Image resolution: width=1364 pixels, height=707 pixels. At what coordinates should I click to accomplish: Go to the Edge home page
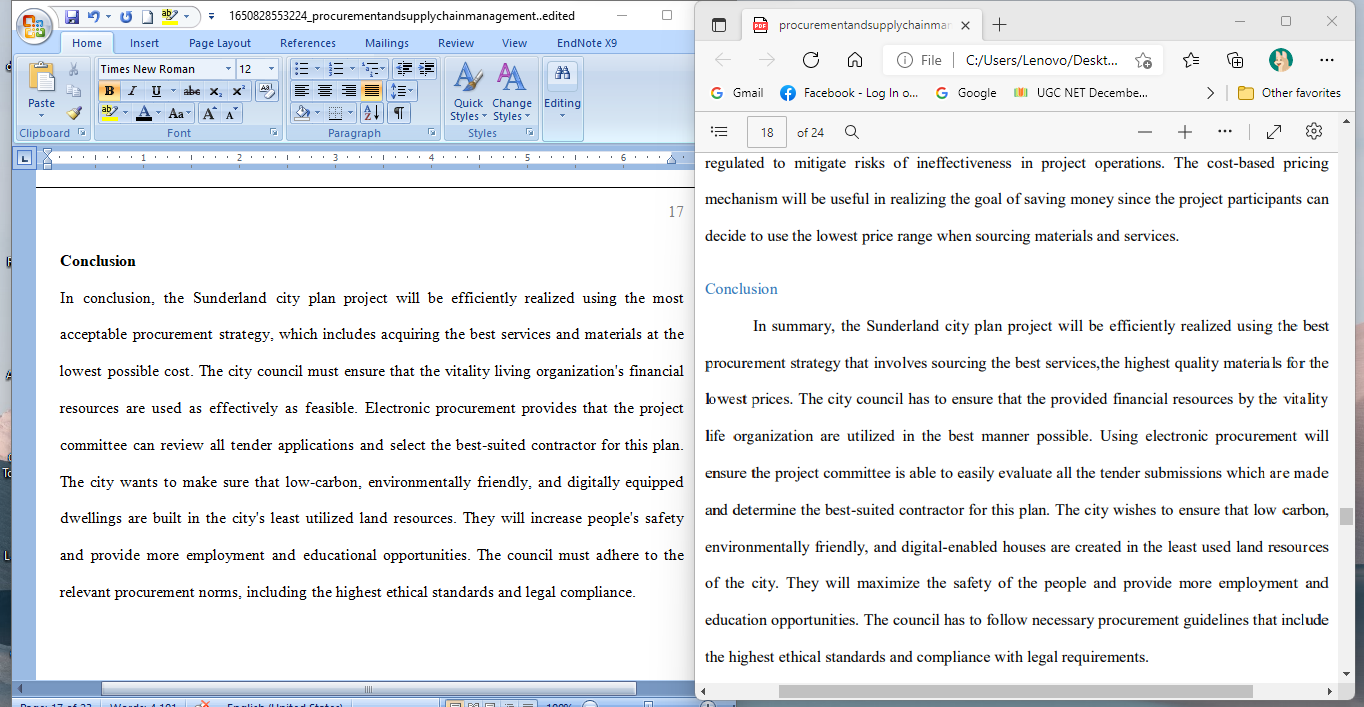coord(855,60)
